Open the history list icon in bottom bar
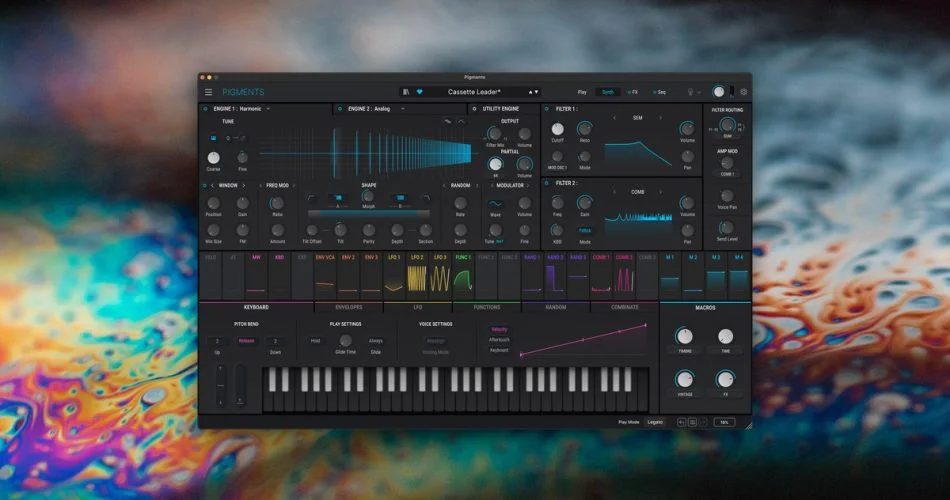The height and width of the screenshot is (500, 950). (x=692, y=422)
